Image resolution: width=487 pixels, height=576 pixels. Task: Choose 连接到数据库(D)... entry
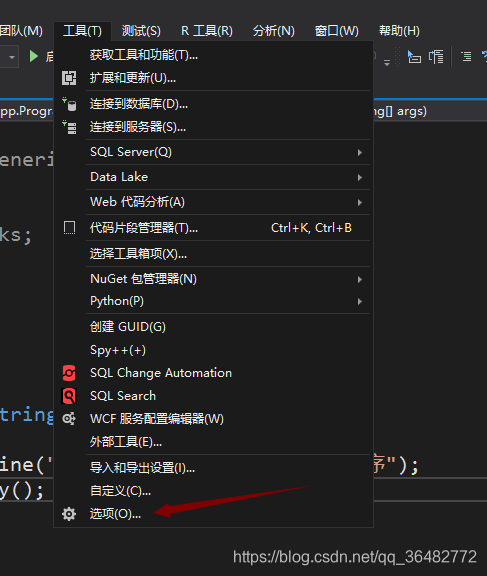[x=213, y=104]
